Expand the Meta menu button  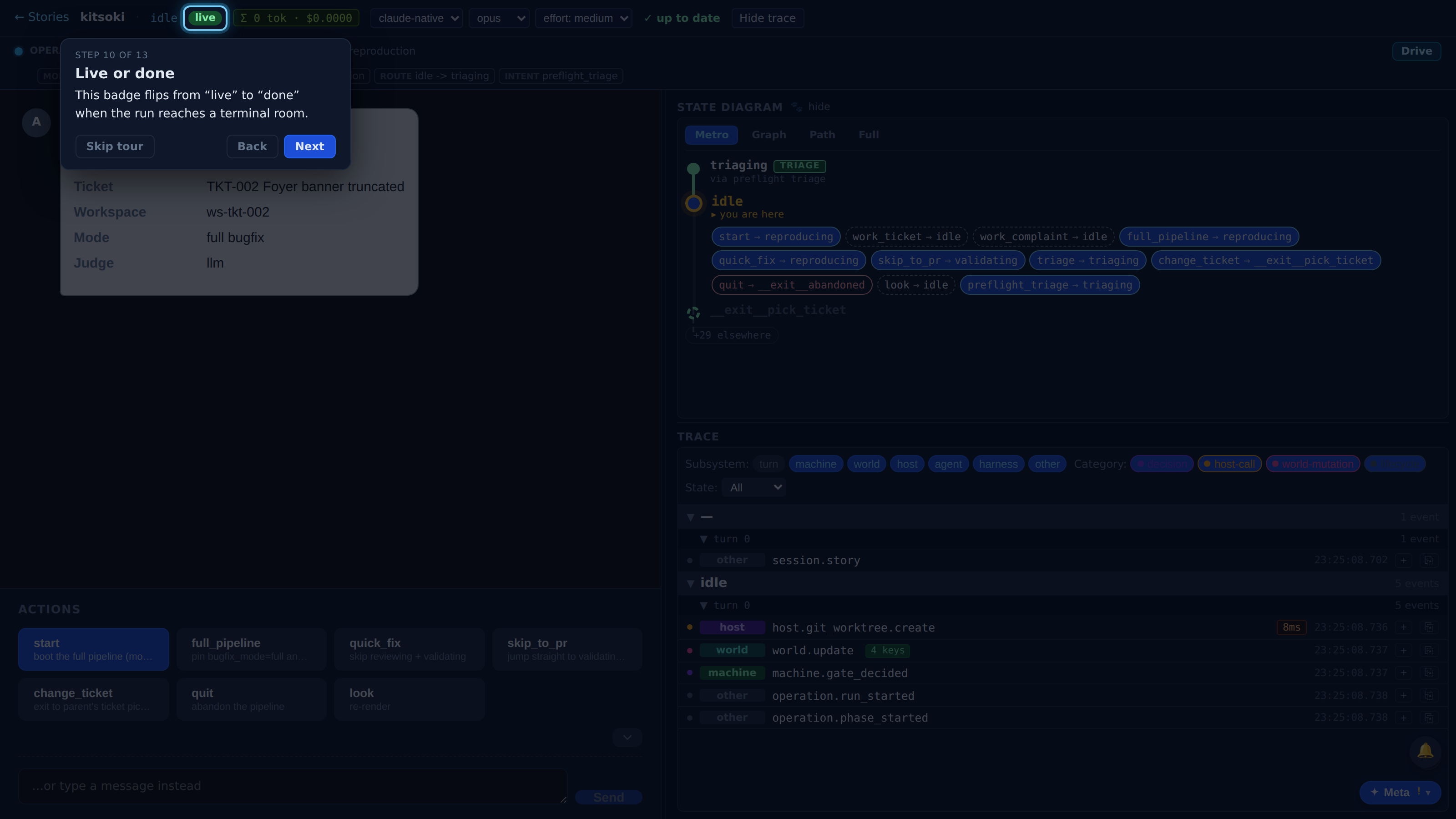click(x=1400, y=793)
